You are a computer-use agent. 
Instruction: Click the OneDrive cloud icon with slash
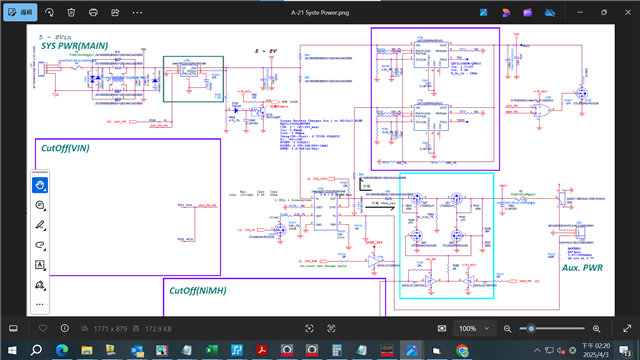(x=550, y=13)
